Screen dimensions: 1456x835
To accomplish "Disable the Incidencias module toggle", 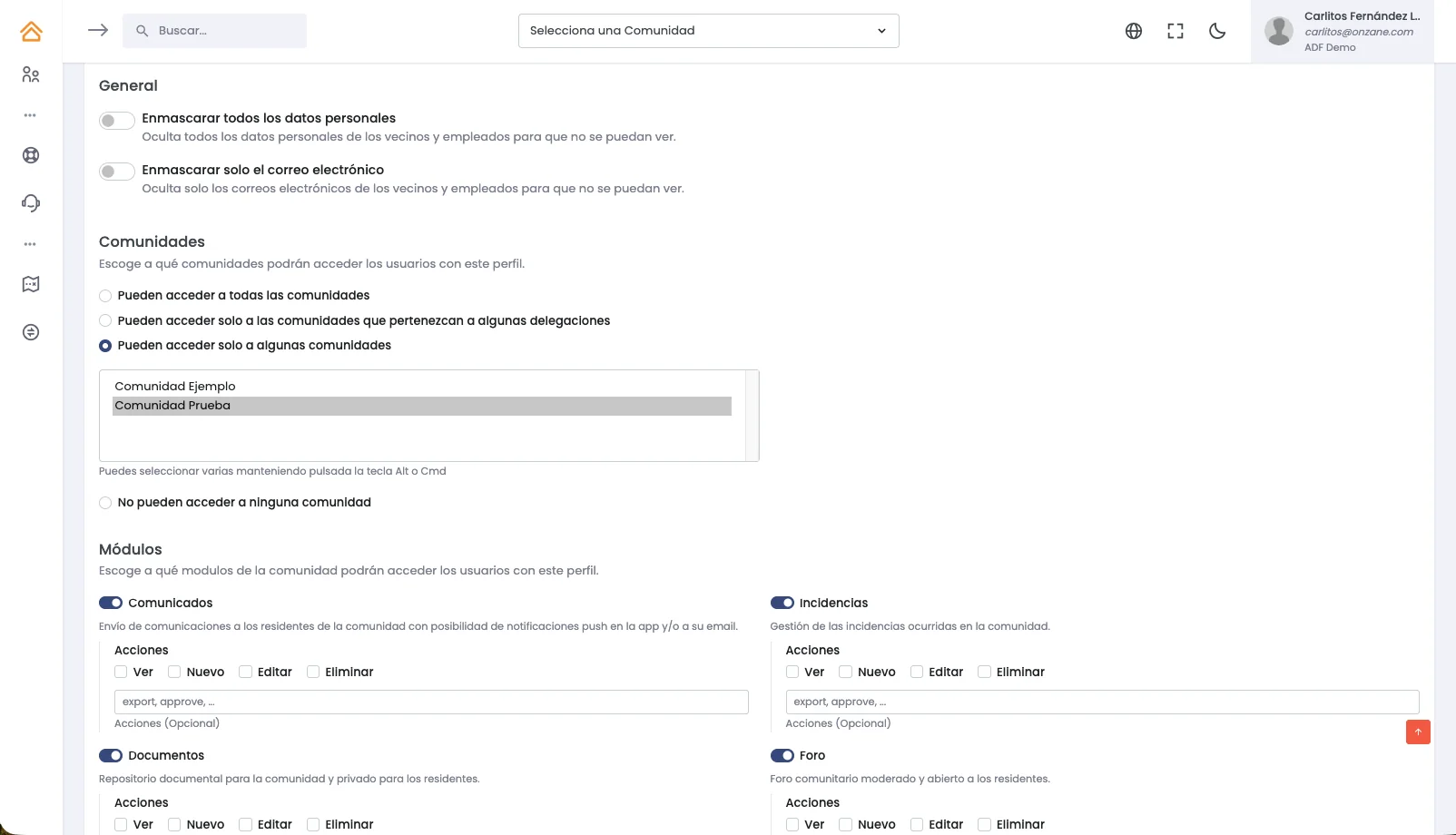I will pyautogui.click(x=782, y=603).
